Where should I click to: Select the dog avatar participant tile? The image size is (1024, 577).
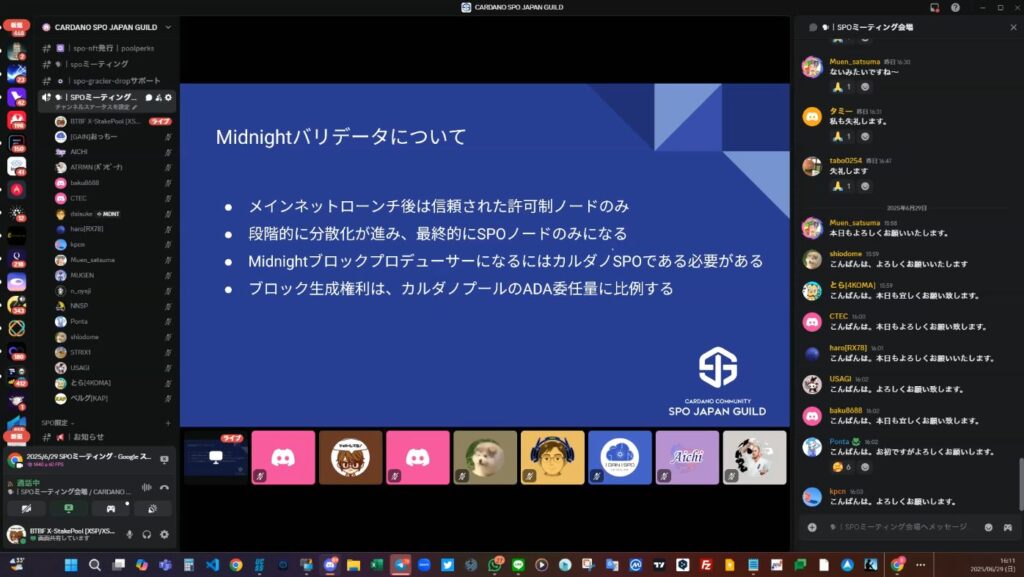[485, 458]
